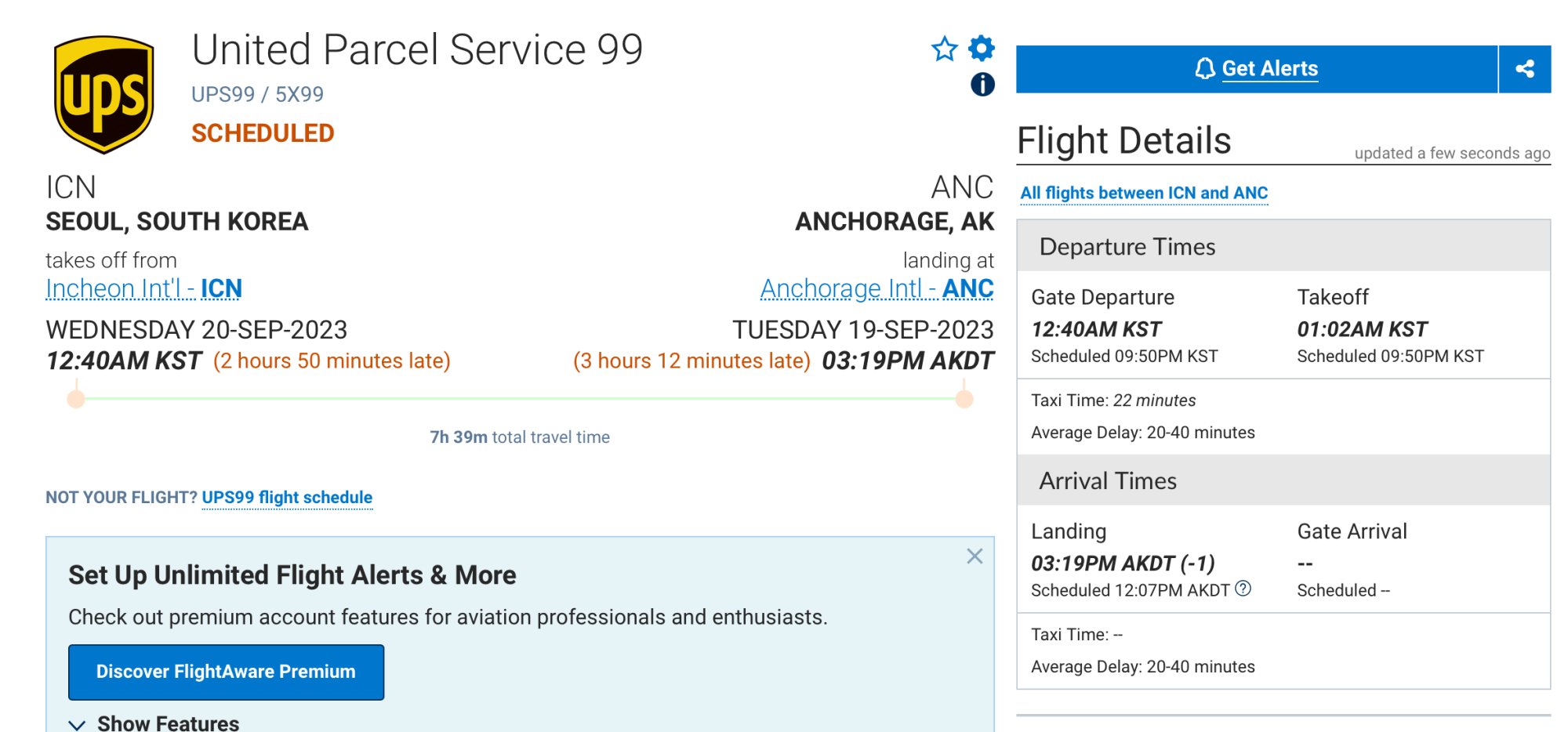1568x732 pixels.
Task: Open Incheon Int'l - ICN airport link
Action: pyautogui.click(x=143, y=288)
